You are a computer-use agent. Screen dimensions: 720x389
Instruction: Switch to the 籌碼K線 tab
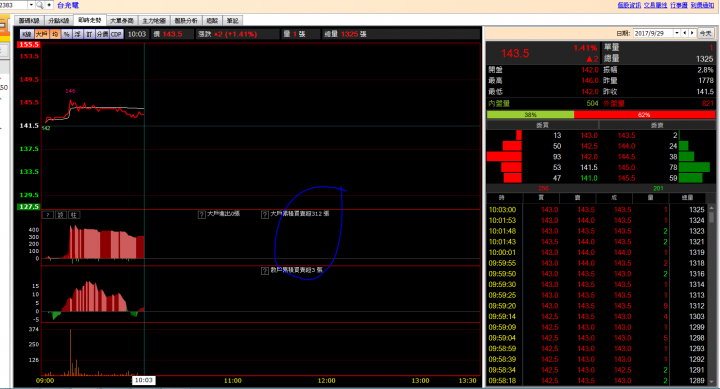(x=29, y=21)
